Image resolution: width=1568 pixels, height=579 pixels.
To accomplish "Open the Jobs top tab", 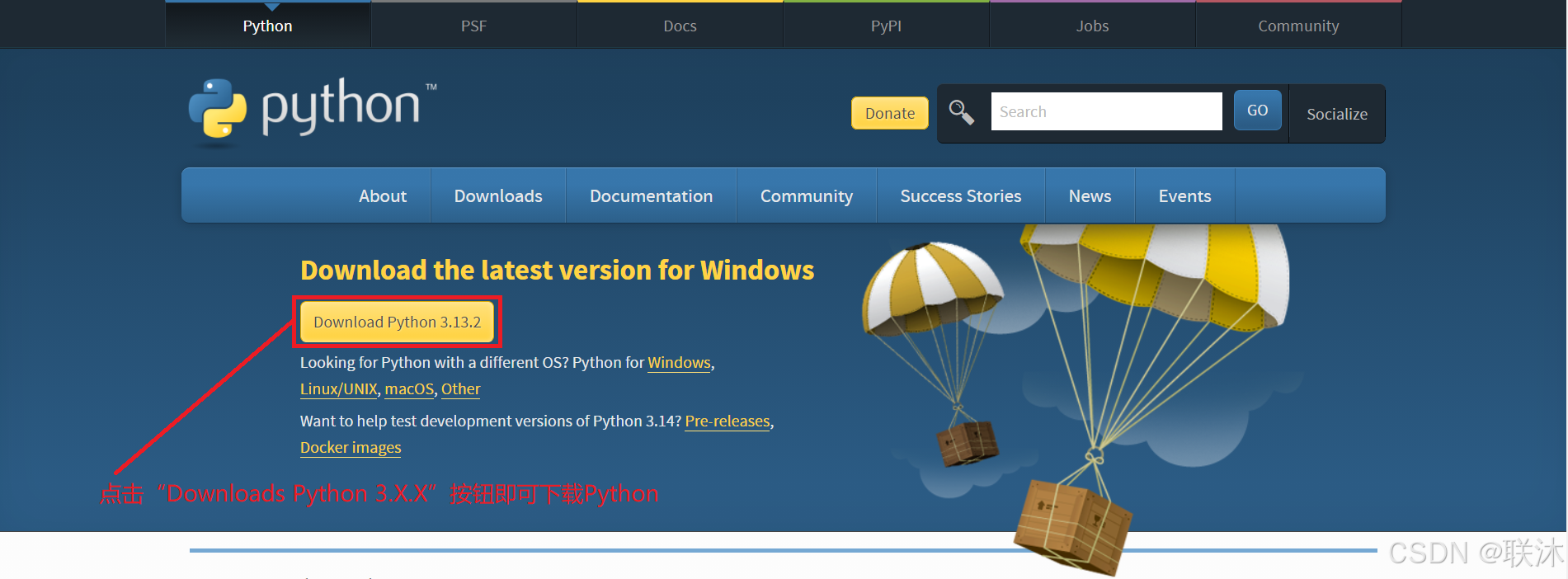I will click(x=1093, y=26).
